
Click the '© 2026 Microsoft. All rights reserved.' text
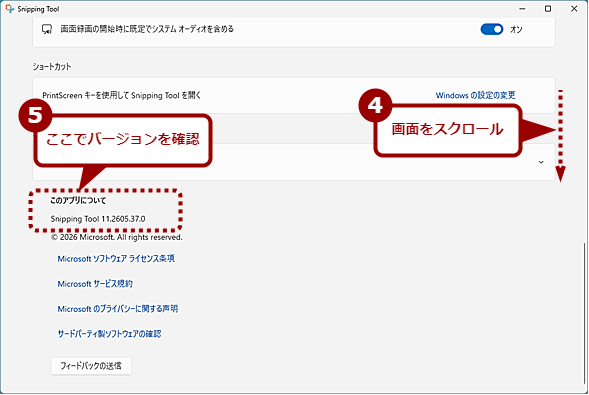point(117,237)
